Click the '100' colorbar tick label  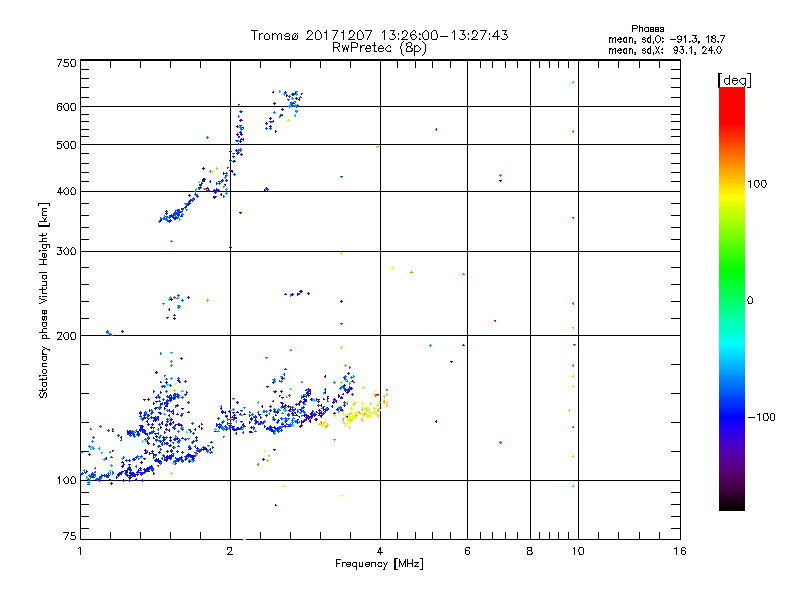[x=757, y=184]
